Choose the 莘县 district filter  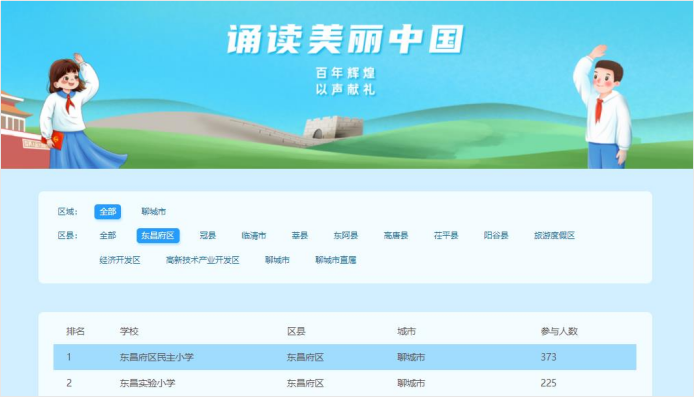[x=300, y=235]
